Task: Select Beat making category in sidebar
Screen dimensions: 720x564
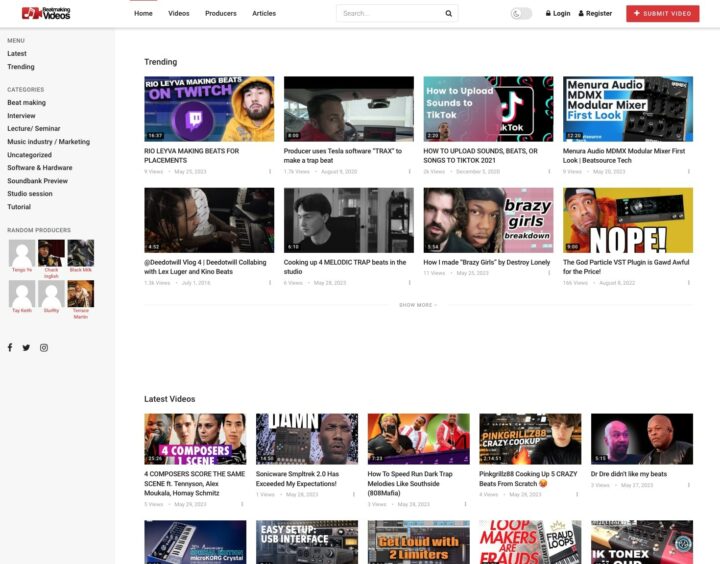Action: 26,102
